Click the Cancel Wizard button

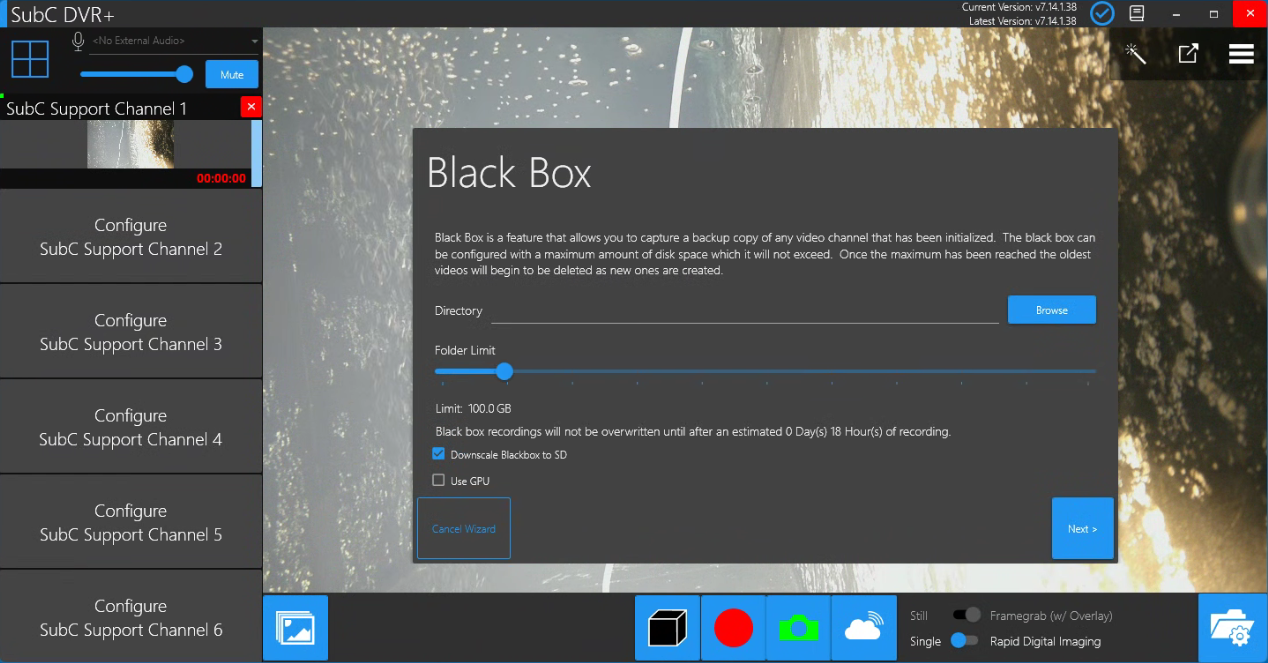[x=464, y=528]
